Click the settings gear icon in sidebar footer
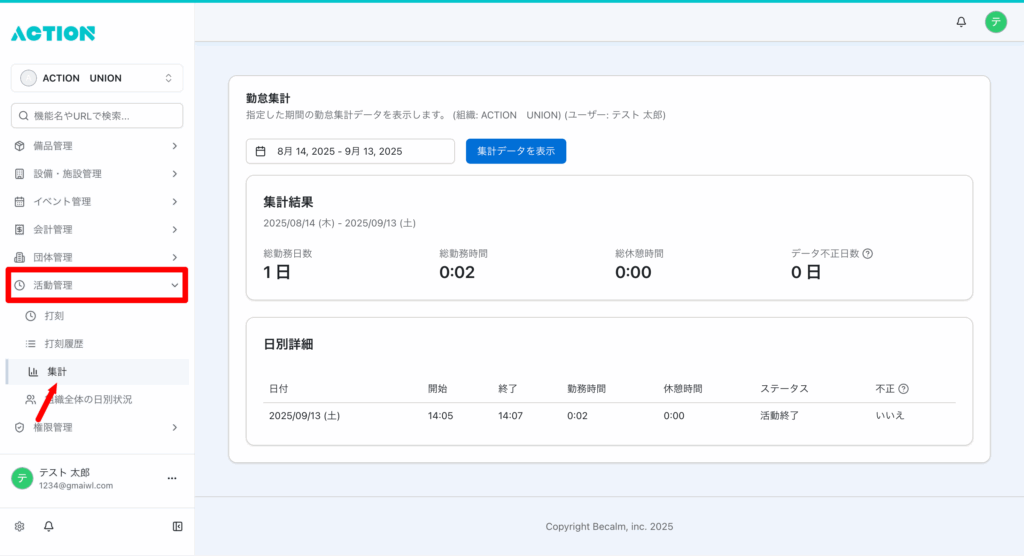 19,526
